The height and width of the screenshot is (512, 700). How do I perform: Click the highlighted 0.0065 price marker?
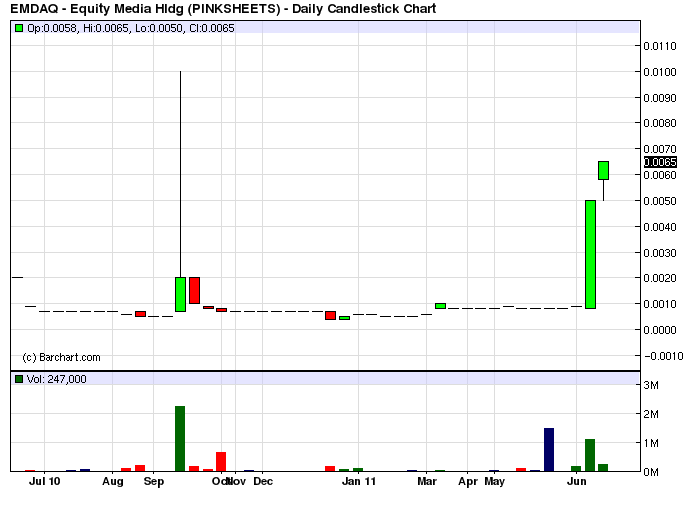[x=660, y=162]
